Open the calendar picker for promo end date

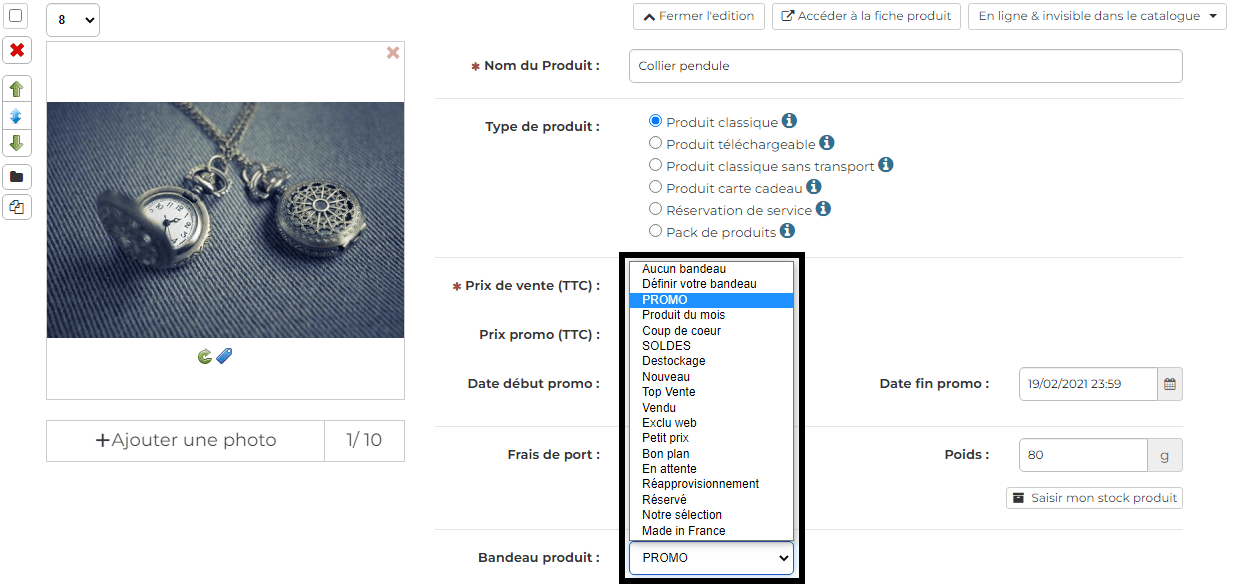(x=1170, y=384)
